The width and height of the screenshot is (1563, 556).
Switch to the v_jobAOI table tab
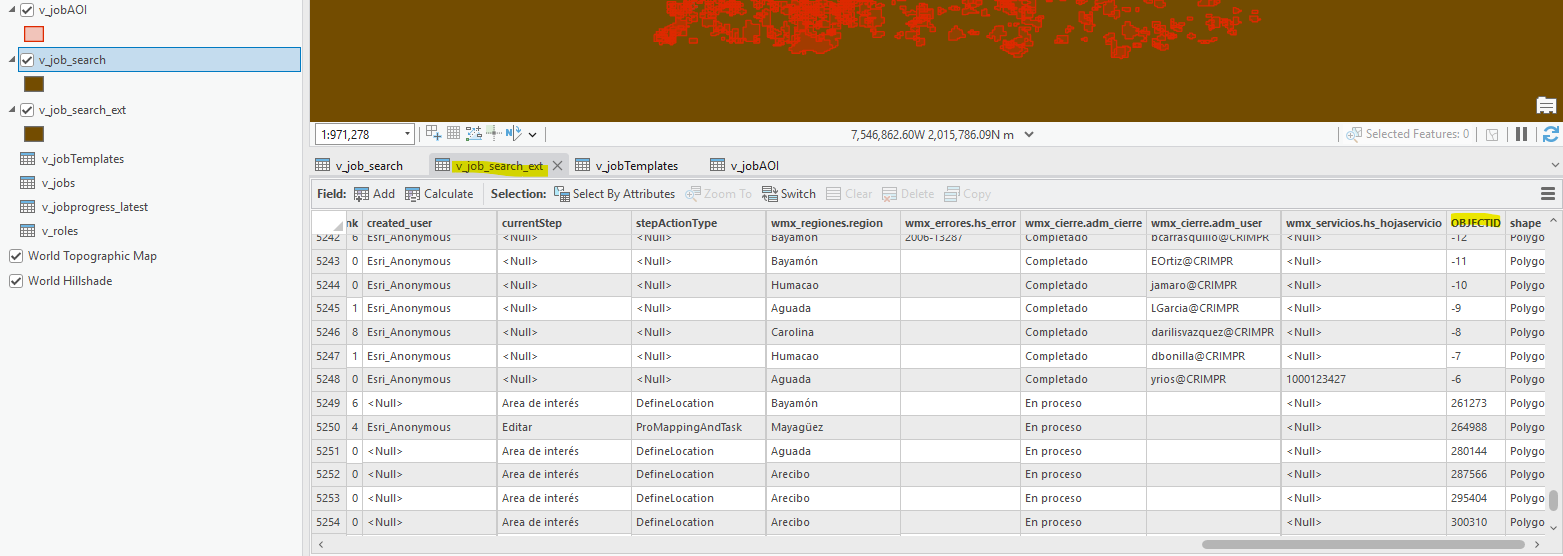[744, 166]
